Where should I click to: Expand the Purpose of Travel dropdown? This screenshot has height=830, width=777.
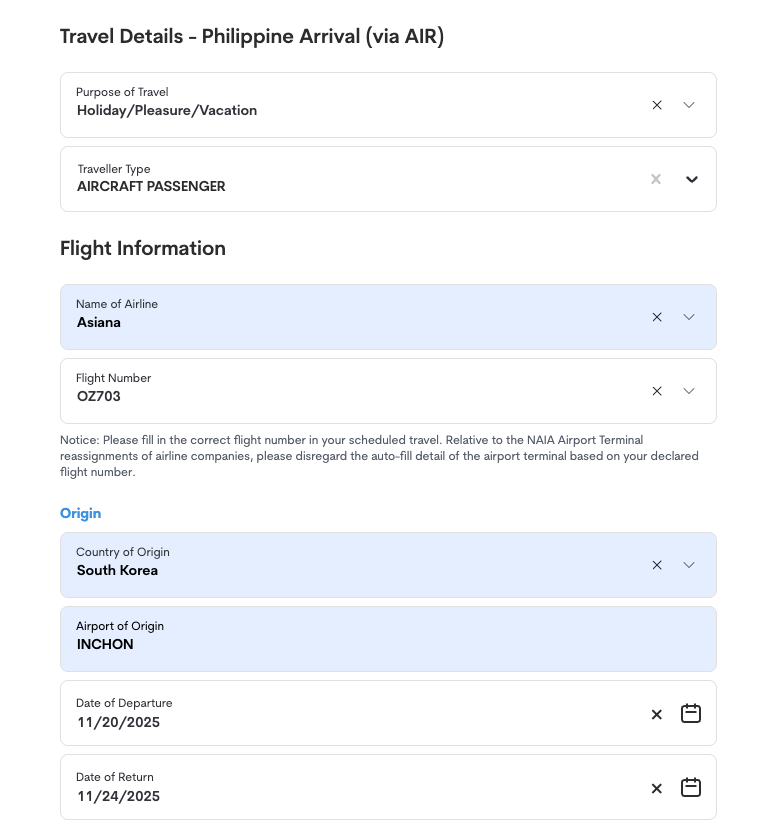689,105
